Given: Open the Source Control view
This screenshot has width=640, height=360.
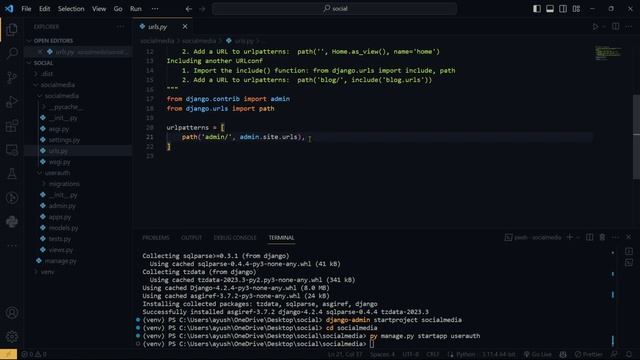Looking at the screenshot, I should (12, 77).
